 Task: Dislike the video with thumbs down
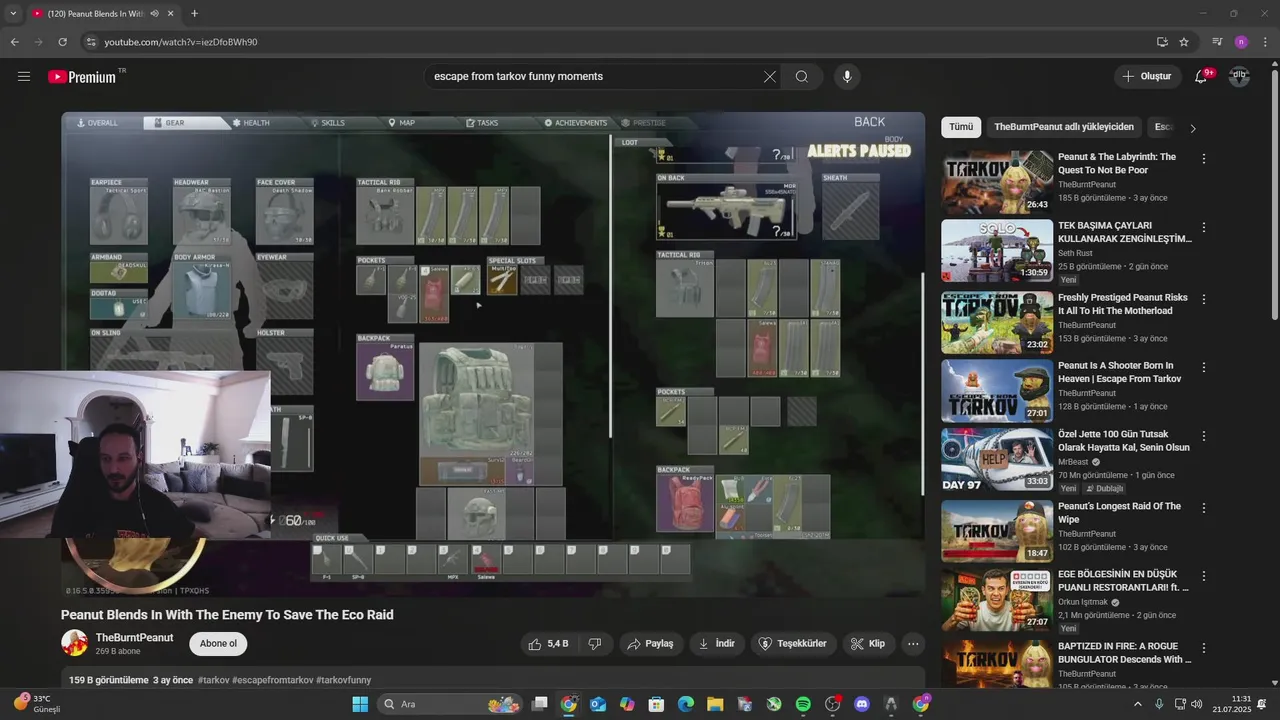pos(594,644)
